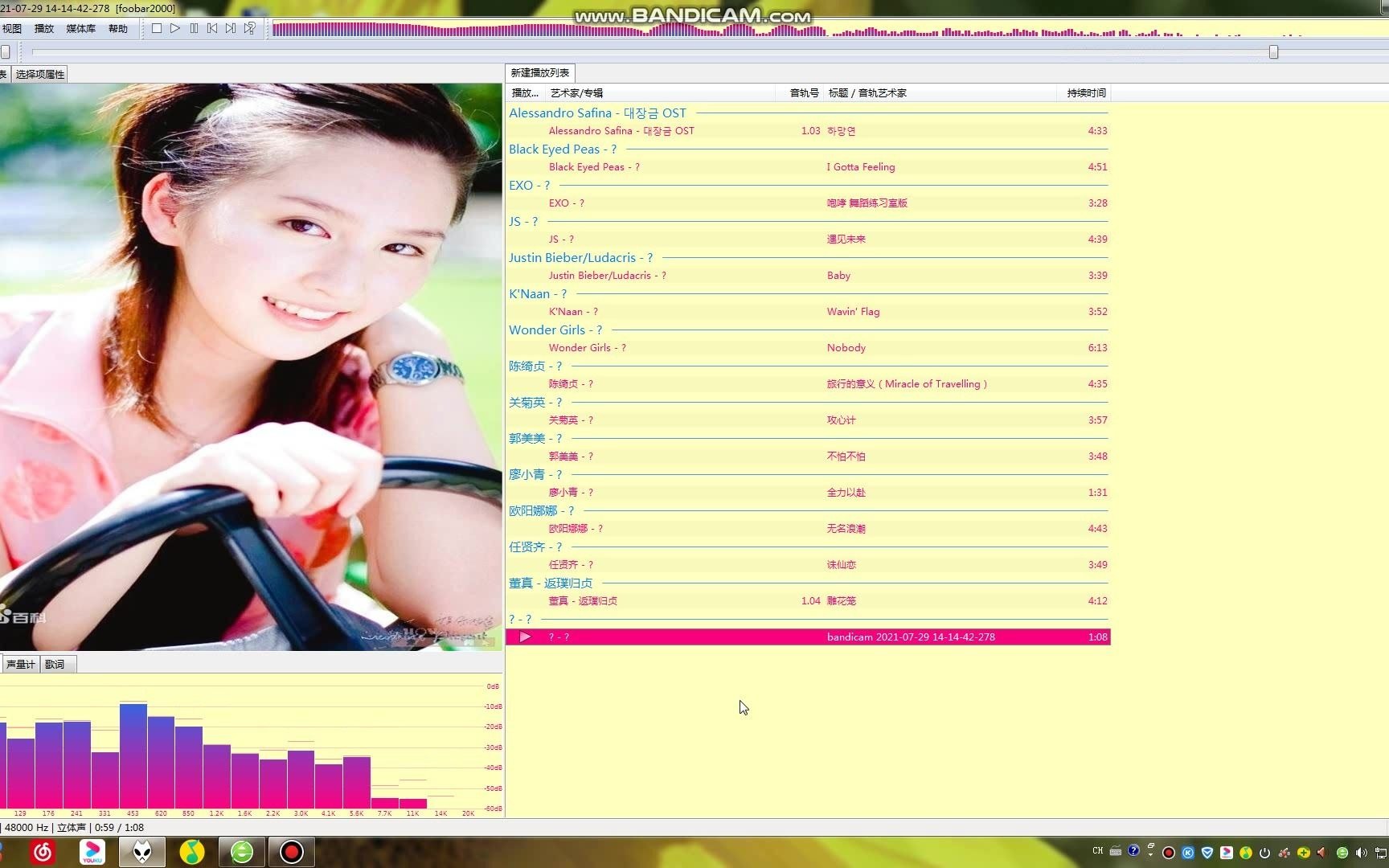Select the group header Alessandro Safina - 대장금 OST
Screen dimensions: 1389x868
pyautogui.click(x=597, y=113)
